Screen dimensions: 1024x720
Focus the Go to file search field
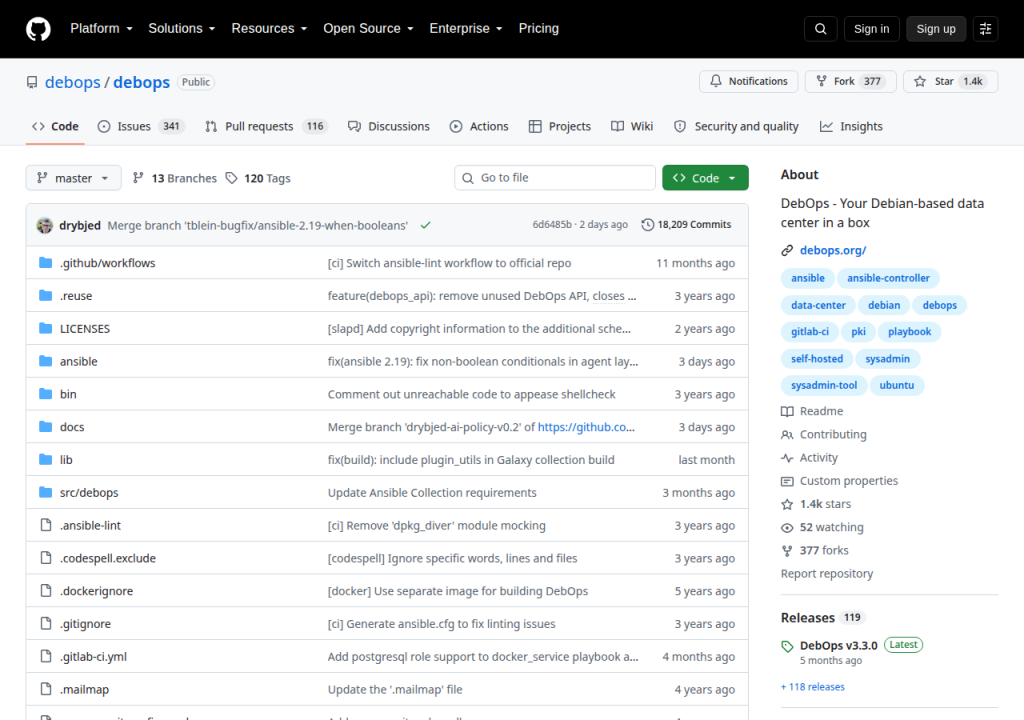pos(554,178)
